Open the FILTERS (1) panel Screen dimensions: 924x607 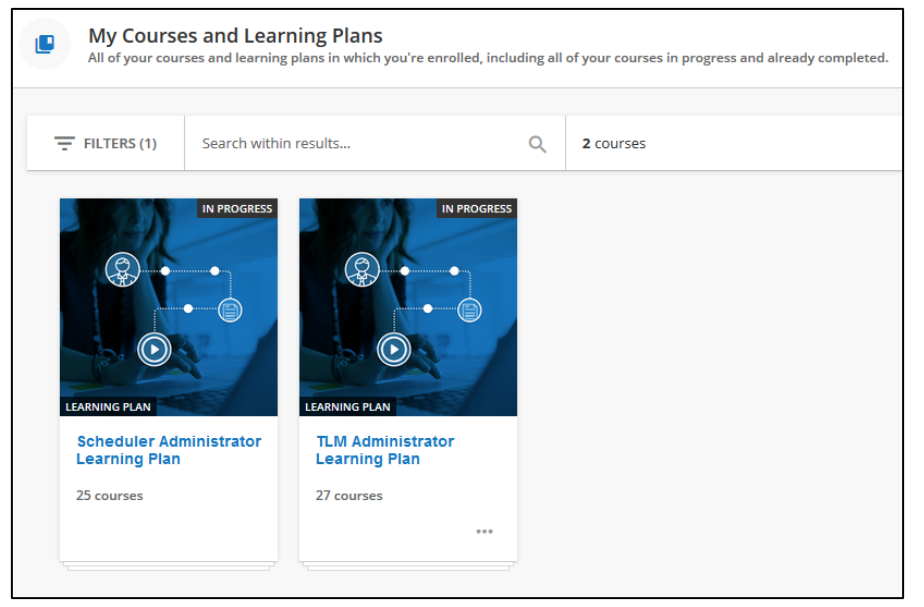tap(105, 144)
